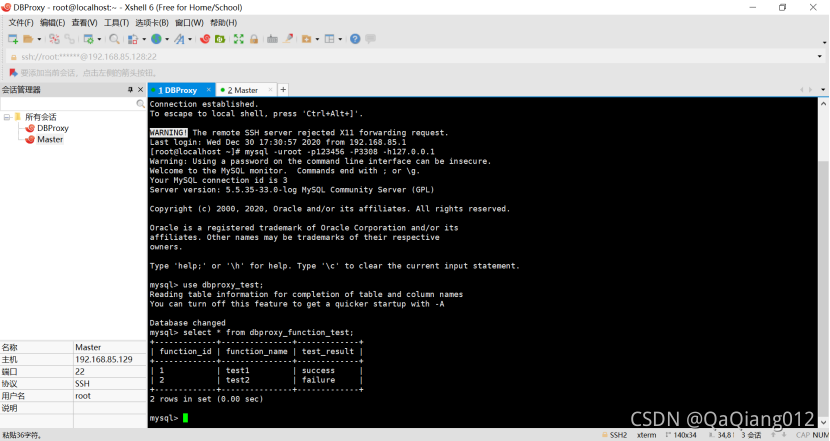Switch to the 2 Master tab
Viewport: 830px width, 441px height.
pyautogui.click(x=242, y=91)
